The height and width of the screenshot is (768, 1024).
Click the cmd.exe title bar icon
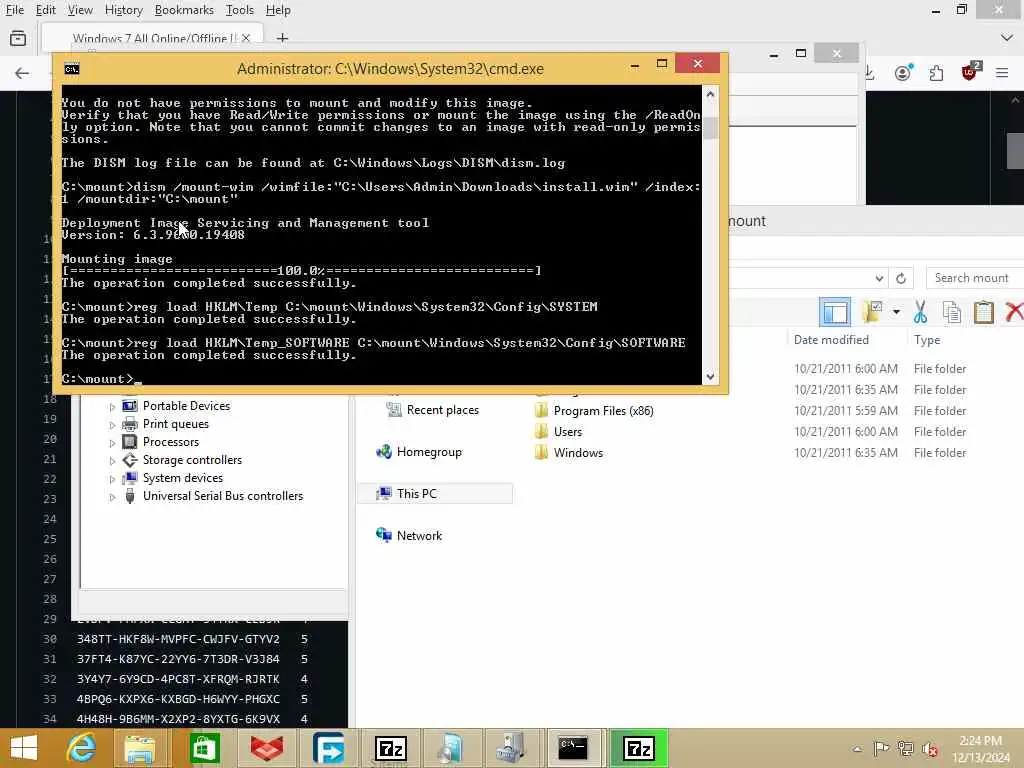(x=72, y=69)
